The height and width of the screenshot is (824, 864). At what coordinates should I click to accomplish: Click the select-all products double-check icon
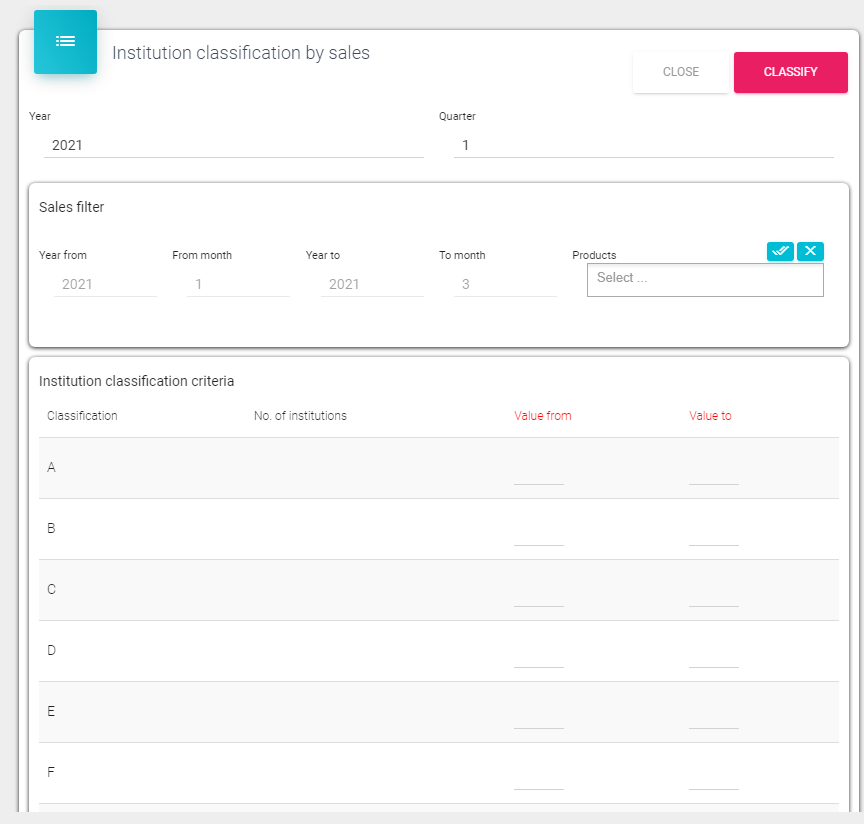click(x=780, y=251)
